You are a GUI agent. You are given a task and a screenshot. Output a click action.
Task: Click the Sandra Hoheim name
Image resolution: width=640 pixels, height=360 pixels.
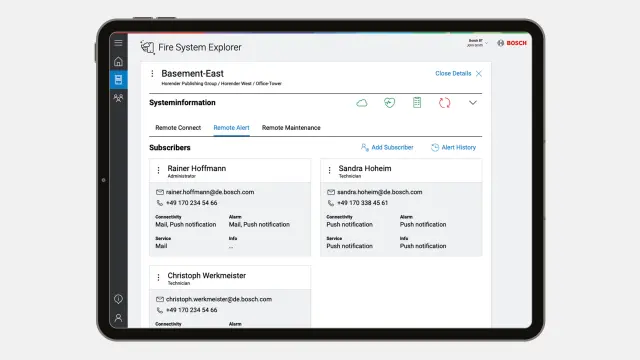point(365,168)
